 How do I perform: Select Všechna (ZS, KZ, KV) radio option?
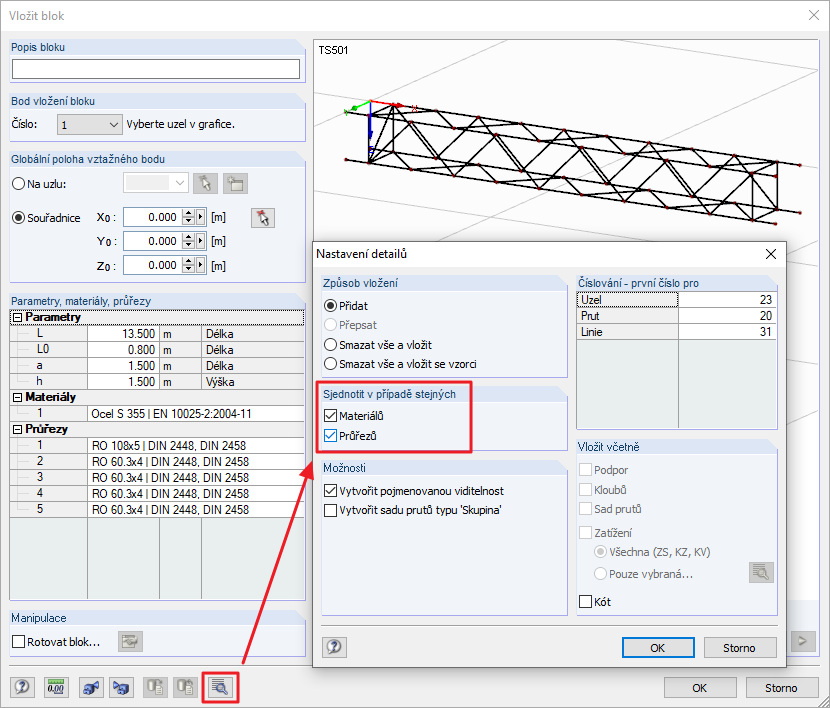point(600,552)
